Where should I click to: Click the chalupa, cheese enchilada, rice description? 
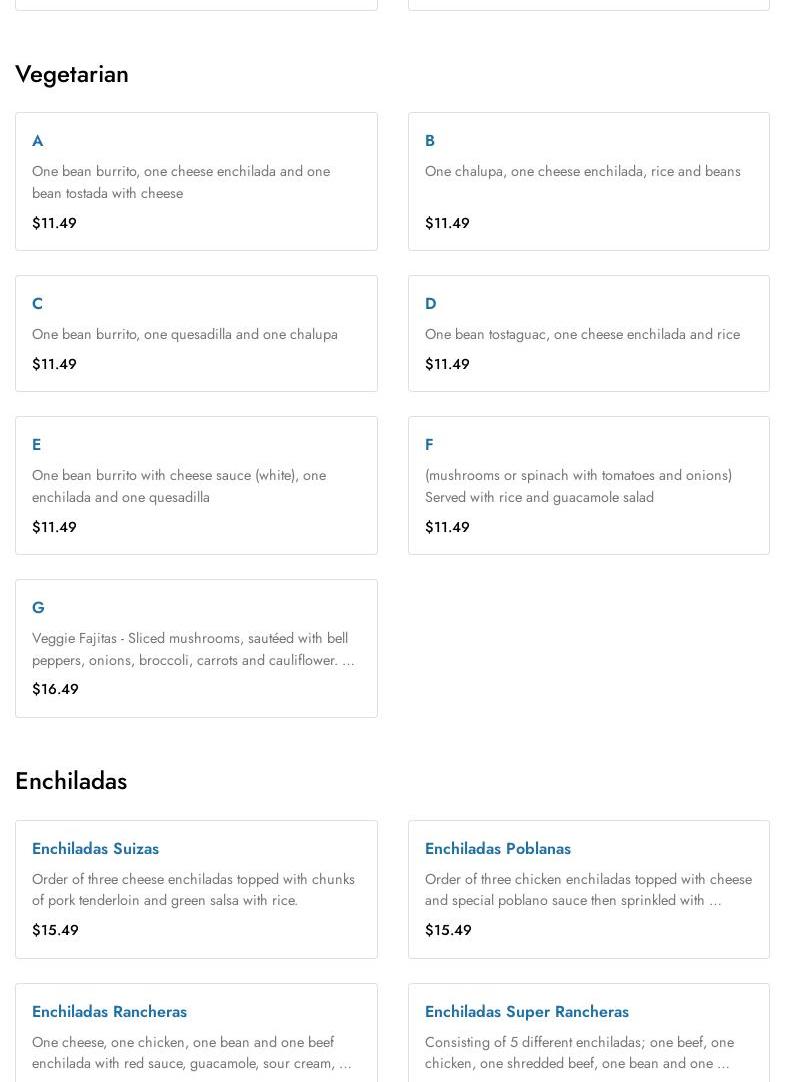coord(582,171)
